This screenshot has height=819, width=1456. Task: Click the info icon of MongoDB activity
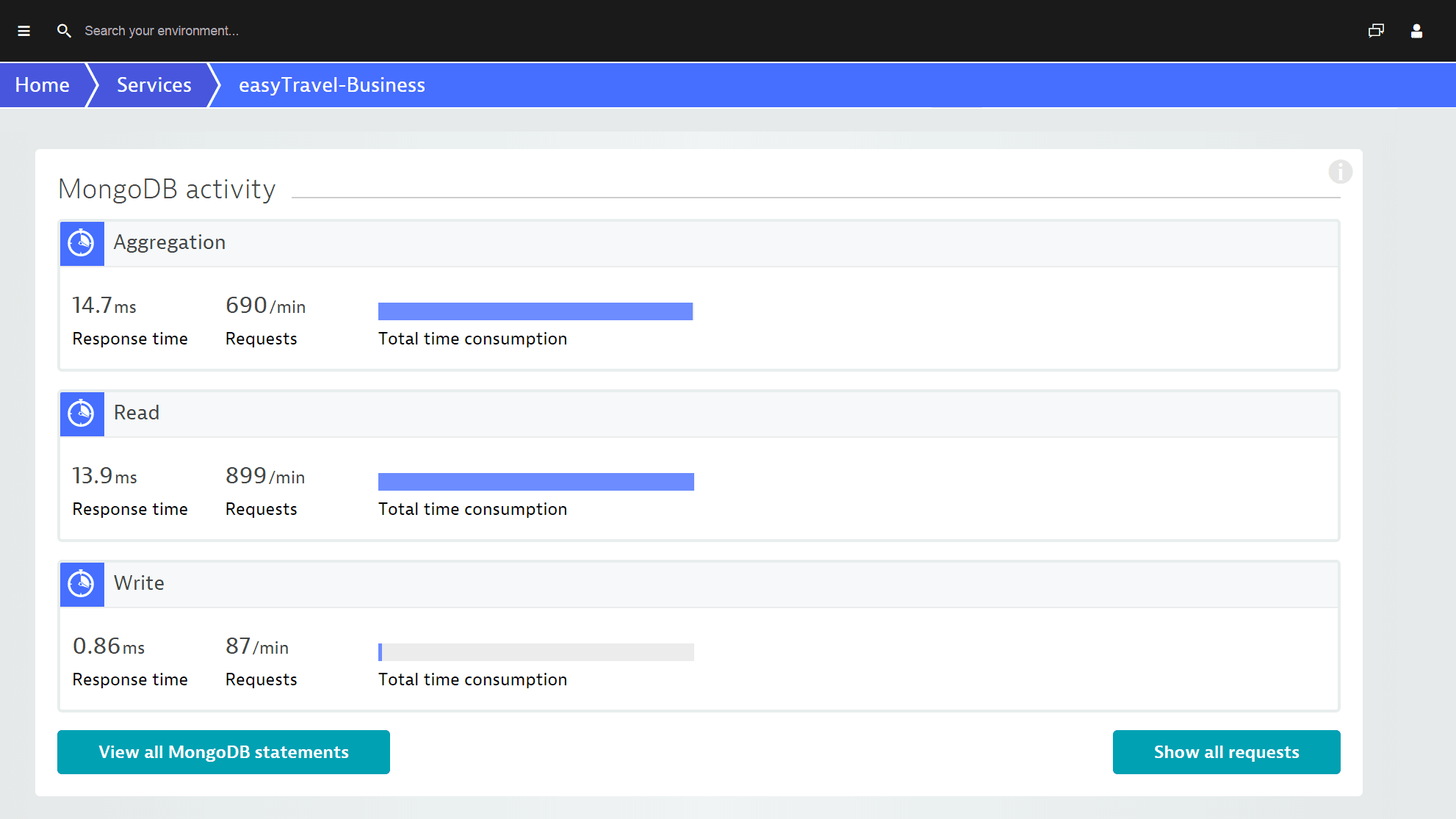click(1340, 172)
